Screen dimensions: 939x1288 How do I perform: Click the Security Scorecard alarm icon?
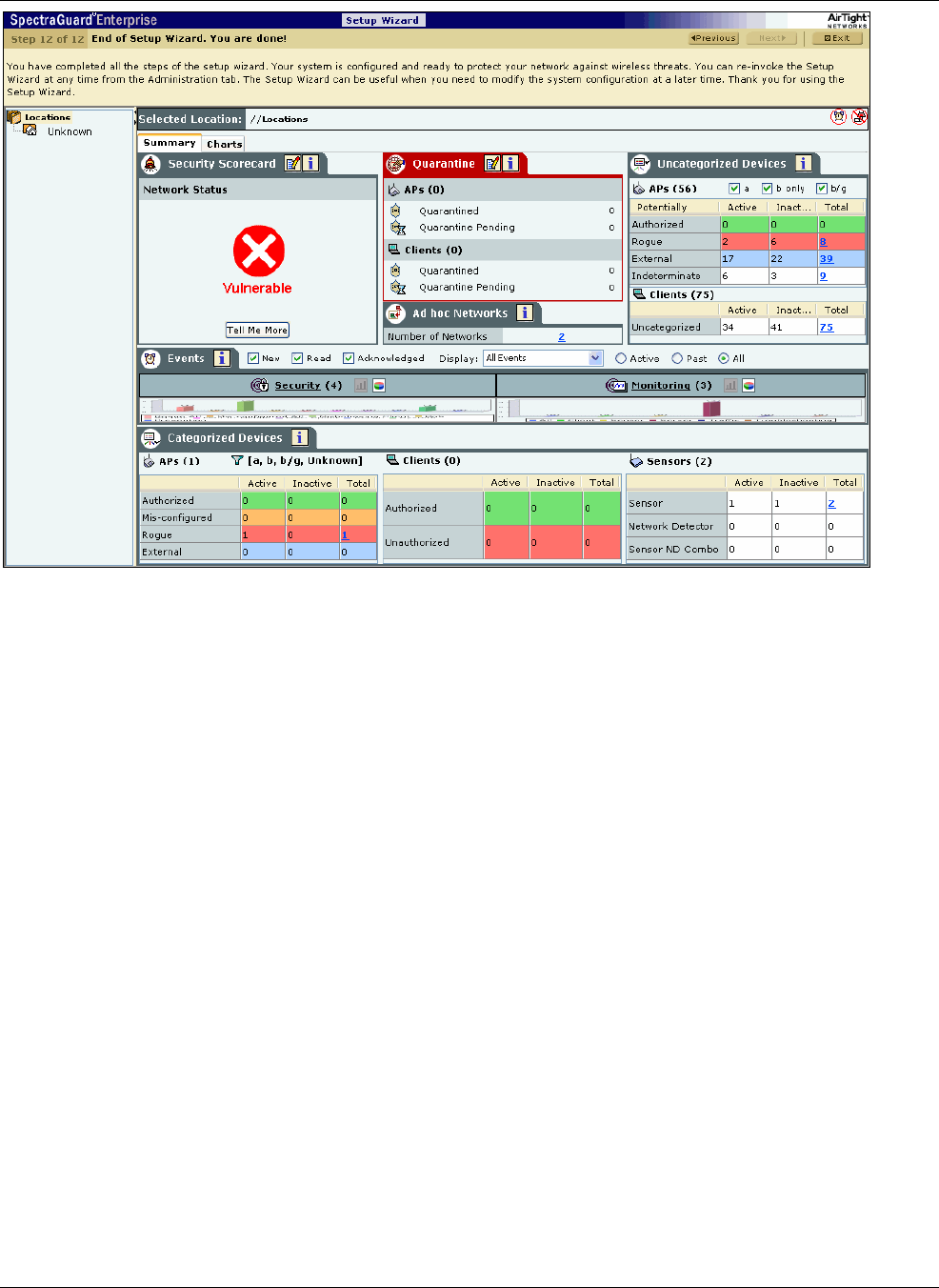tap(150, 164)
